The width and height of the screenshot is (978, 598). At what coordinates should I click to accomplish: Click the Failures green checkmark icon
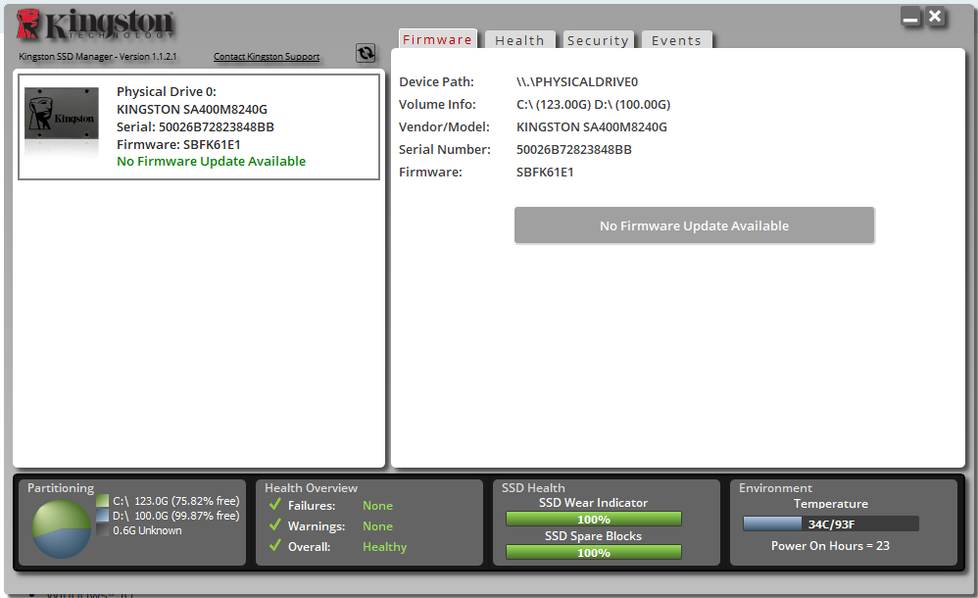point(275,505)
